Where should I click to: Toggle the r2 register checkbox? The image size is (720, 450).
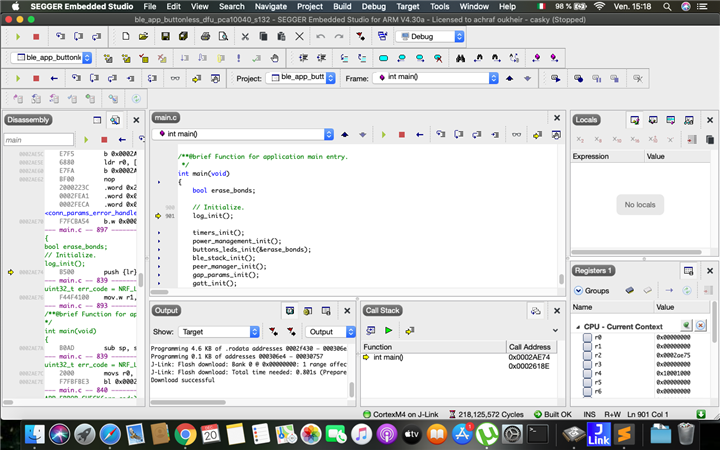pos(587,355)
